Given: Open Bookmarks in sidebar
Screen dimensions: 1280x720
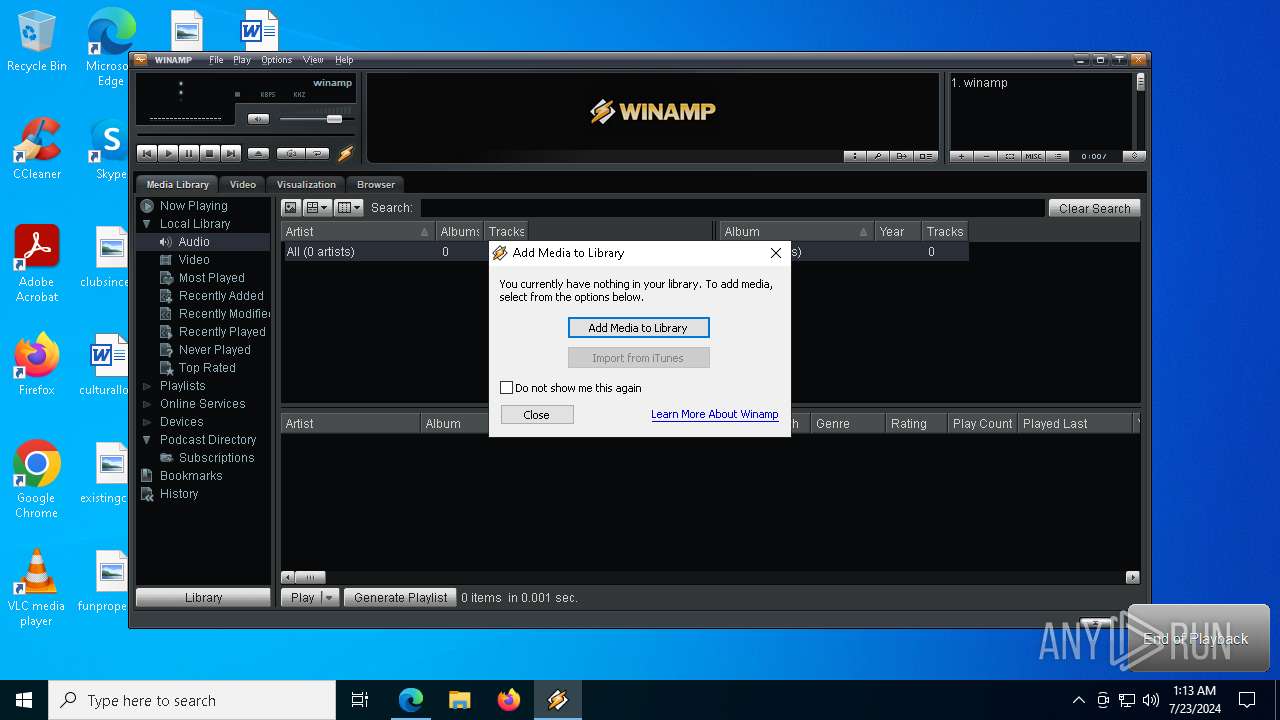Looking at the screenshot, I should click(x=190, y=476).
